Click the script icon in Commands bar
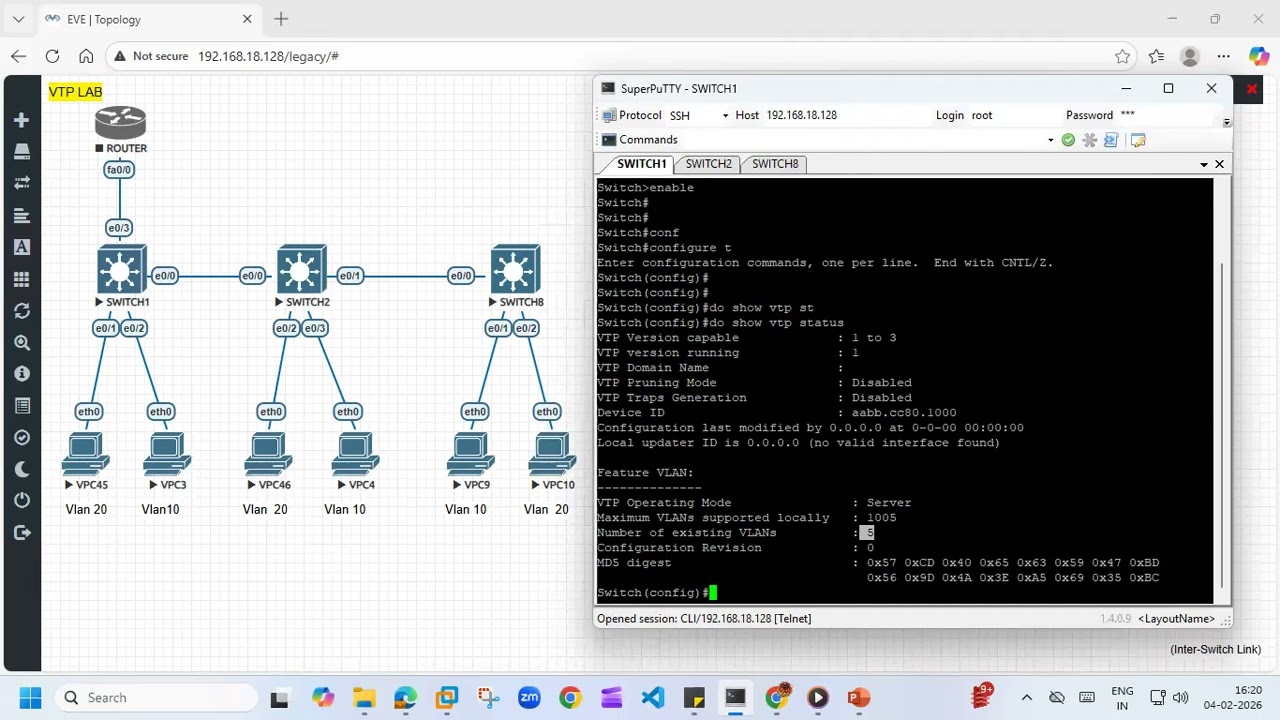The width and height of the screenshot is (1280, 720). 1111,140
